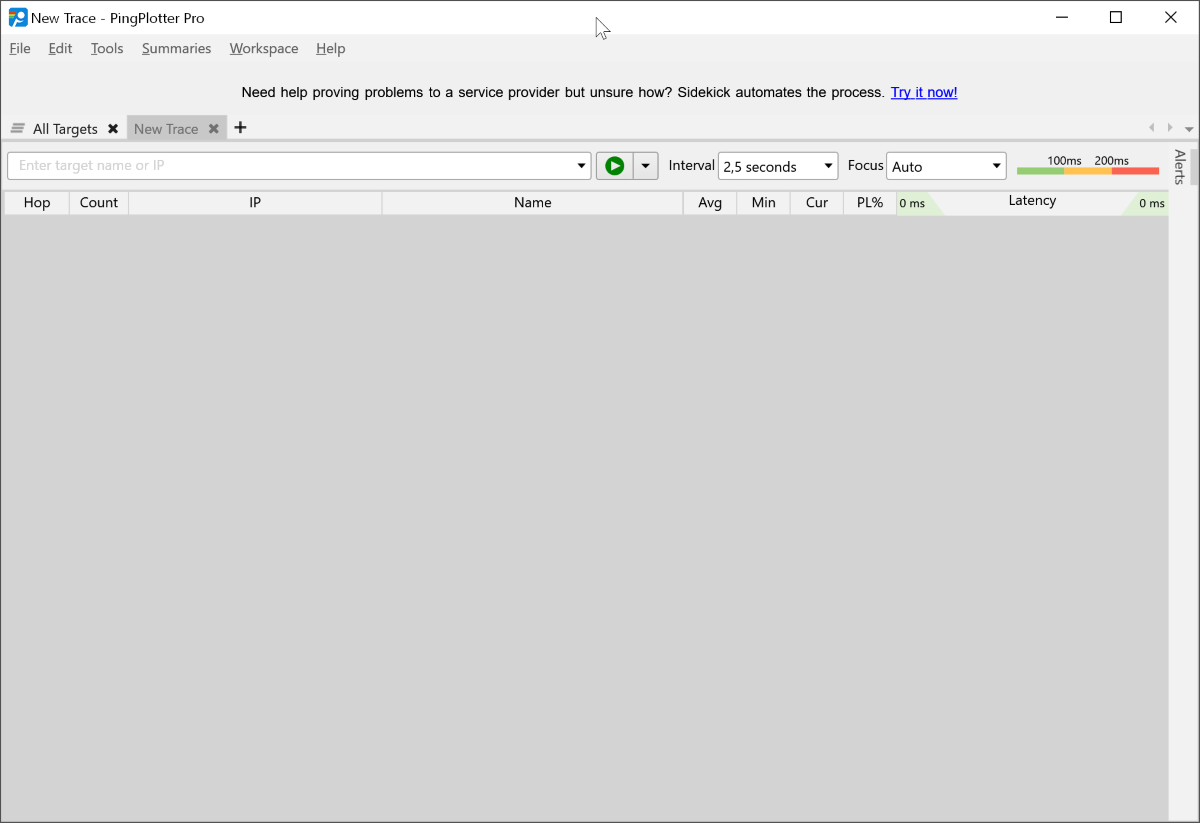Viewport: 1200px width, 823px height.
Task: Click the Try it now! link
Action: coord(924,92)
